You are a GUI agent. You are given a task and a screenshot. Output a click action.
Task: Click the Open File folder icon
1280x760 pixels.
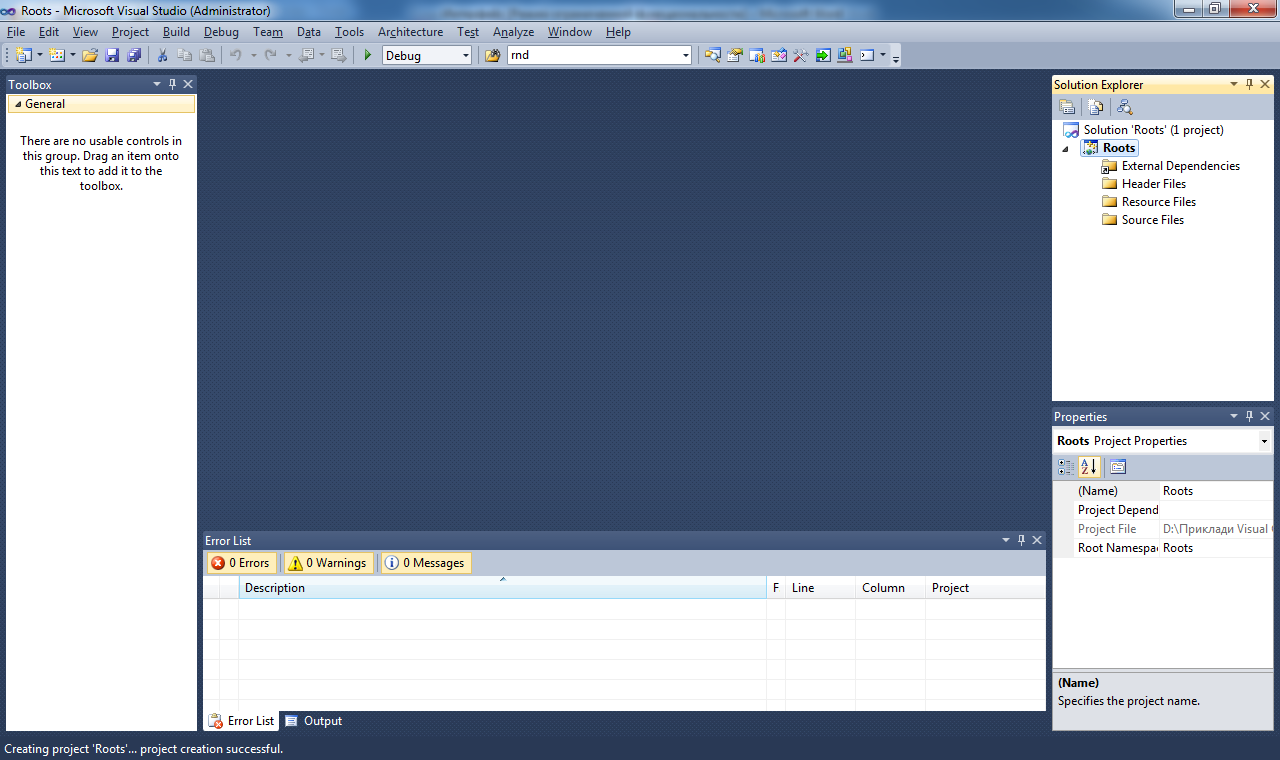[90, 55]
